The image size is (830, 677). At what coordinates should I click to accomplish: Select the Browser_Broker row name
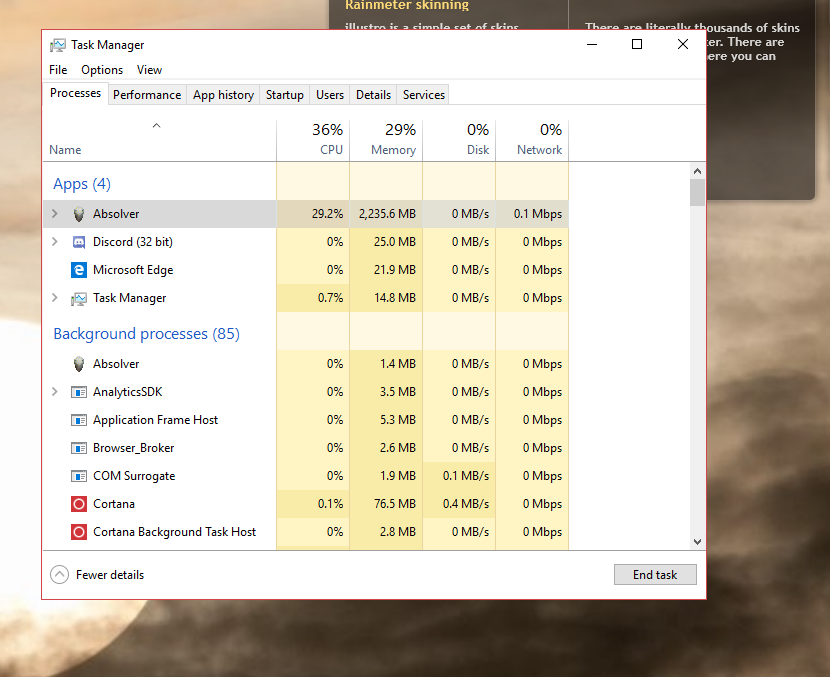point(133,448)
